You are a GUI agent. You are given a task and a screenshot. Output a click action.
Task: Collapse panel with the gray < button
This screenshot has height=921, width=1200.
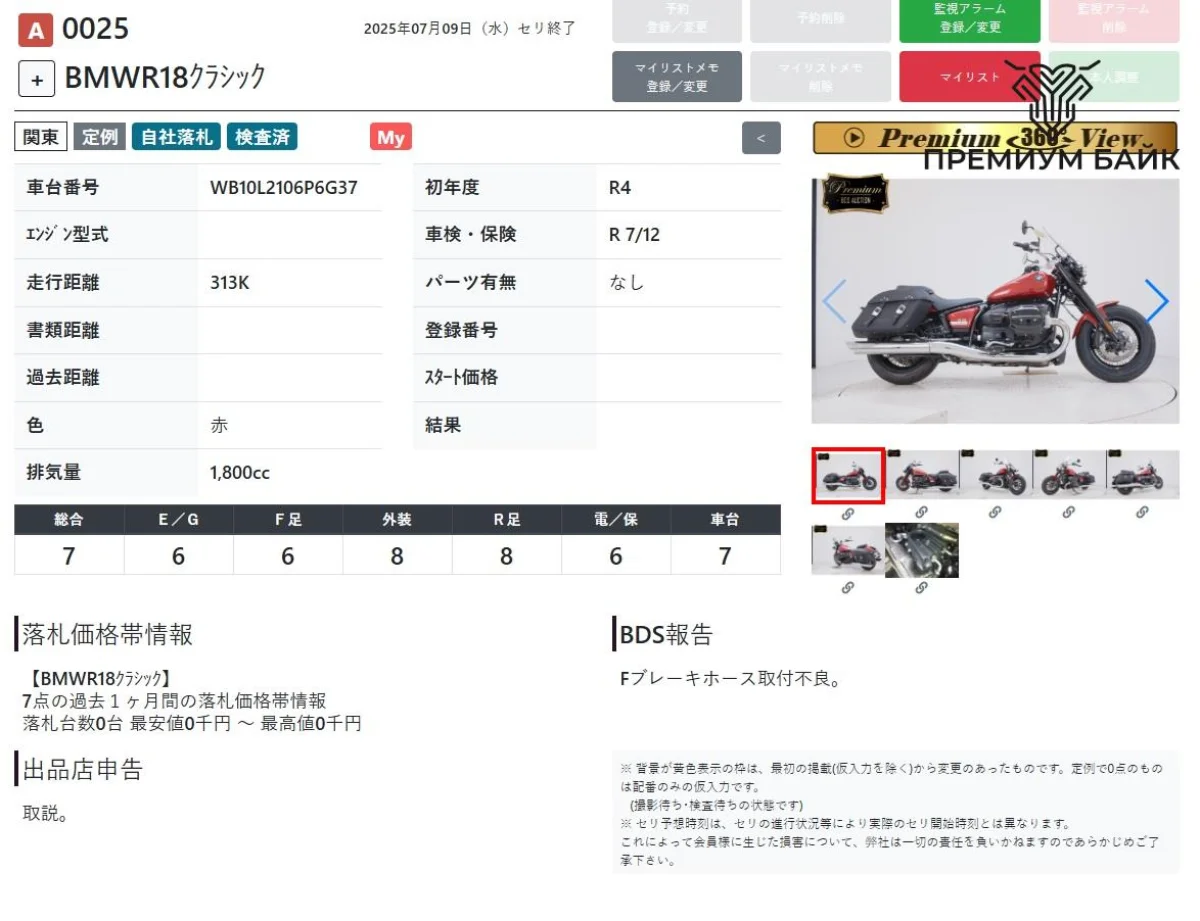pyautogui.click(x=761, y=138)
